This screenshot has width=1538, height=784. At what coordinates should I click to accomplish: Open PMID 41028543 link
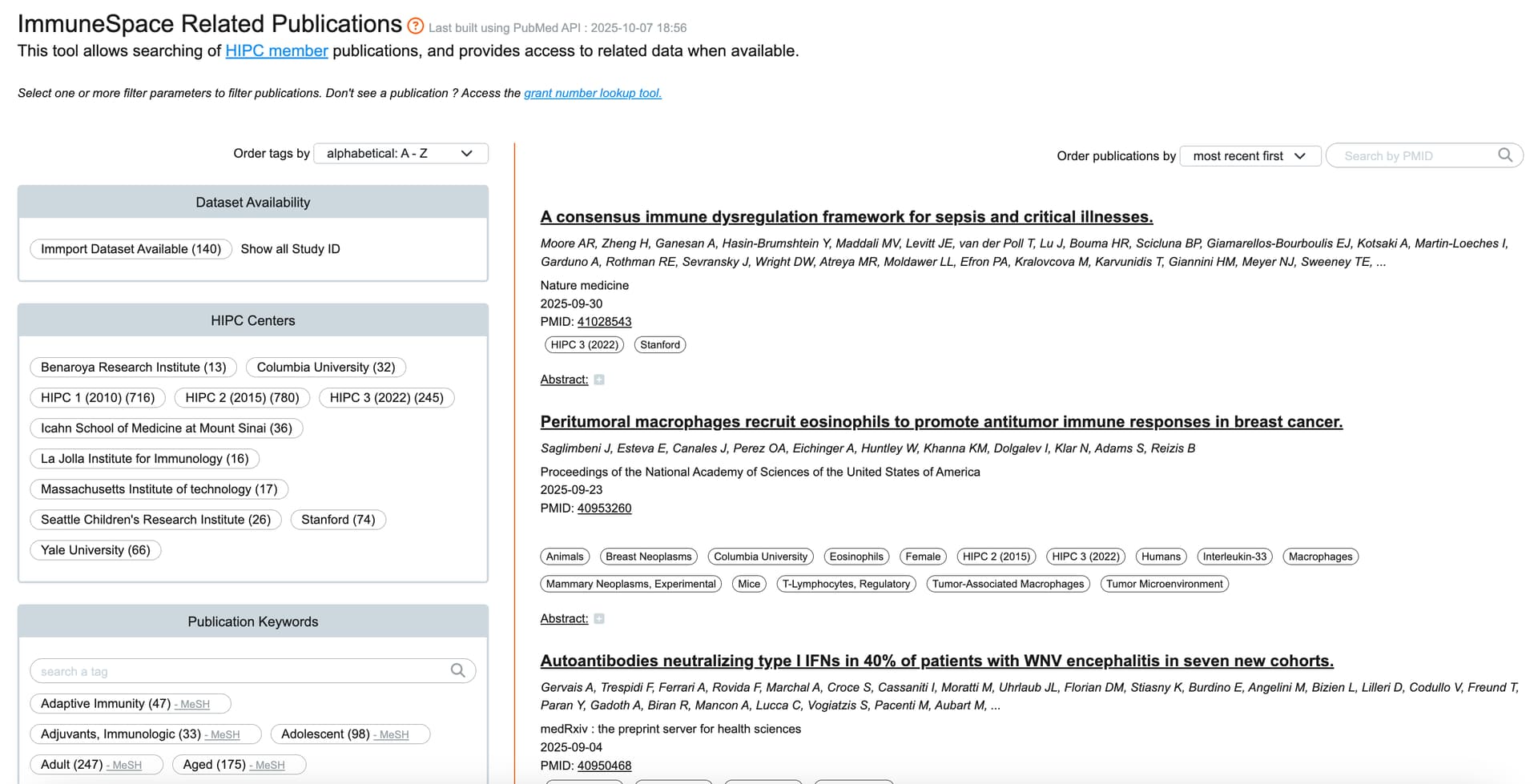click(x=604, y=322)
